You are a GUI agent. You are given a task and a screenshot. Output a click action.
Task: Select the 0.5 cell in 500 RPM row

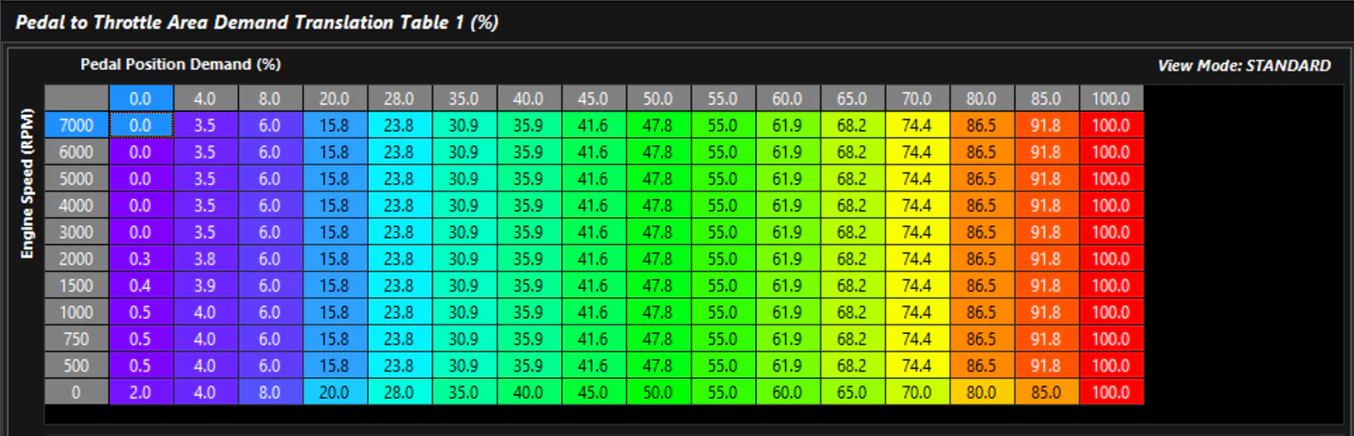click(141, 364)
